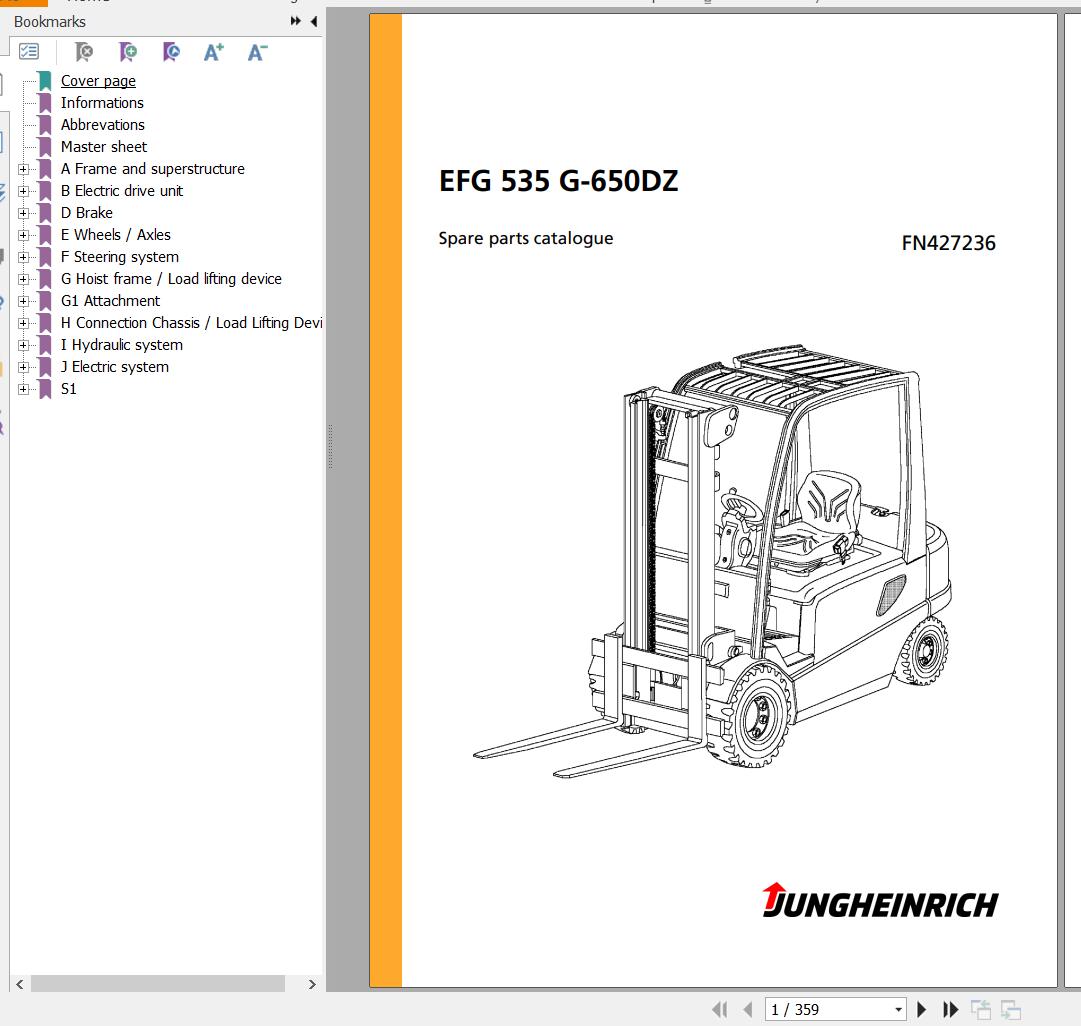This screenshot has width=1081, height=1026.
Task: Go to next page arrow
Action: [922, 1010]
